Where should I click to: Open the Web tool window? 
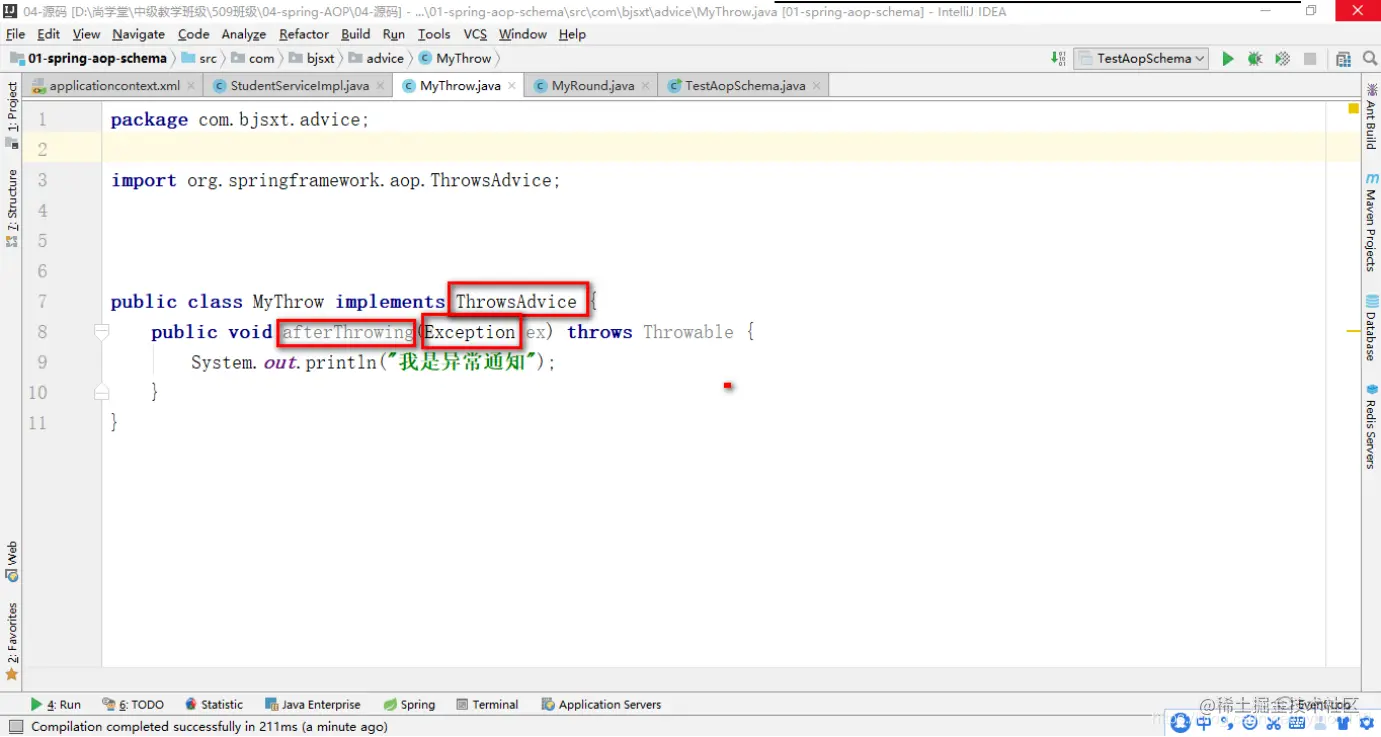[12, 561]
